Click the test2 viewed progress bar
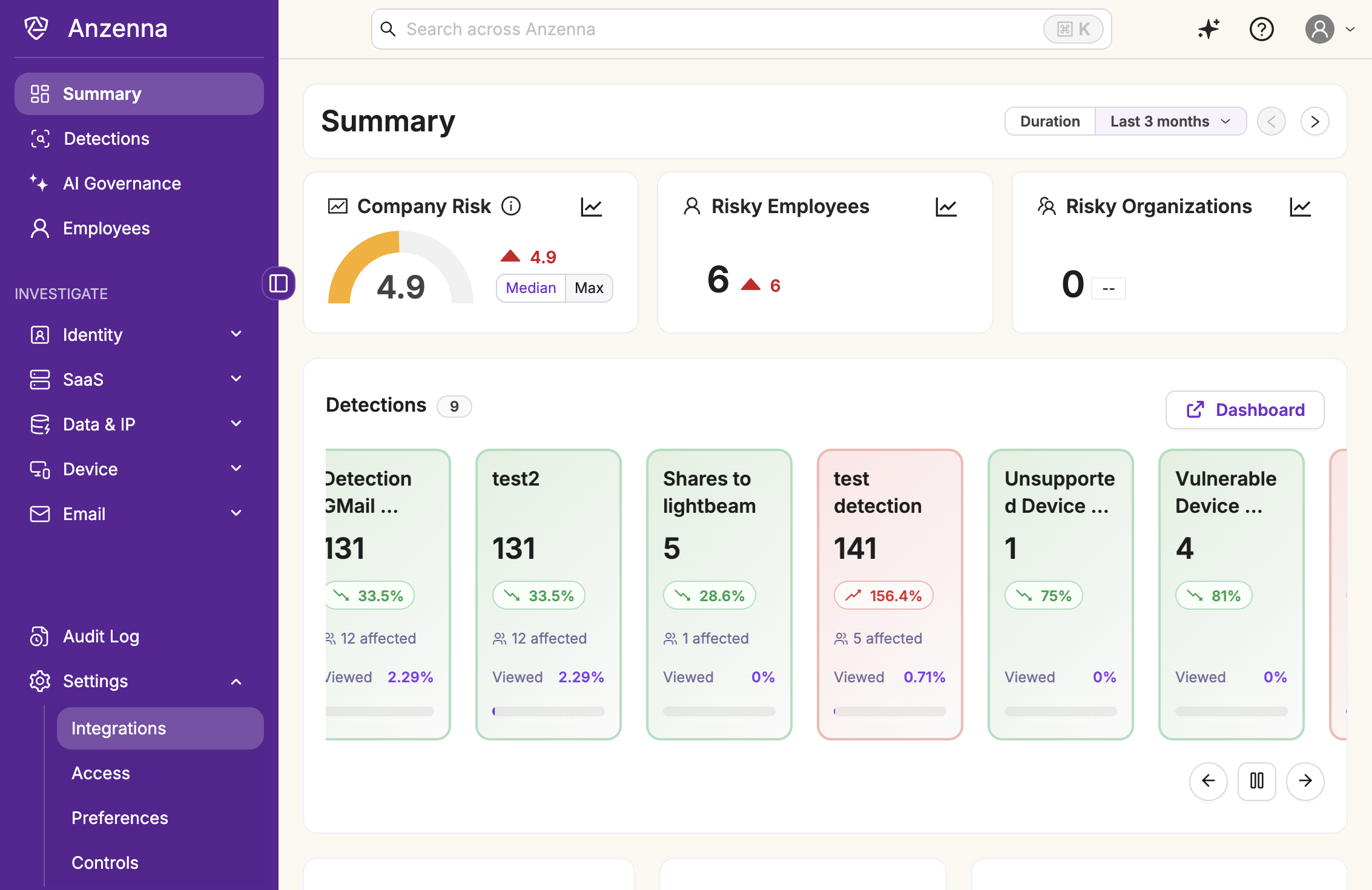Screen dimensions: 1372x890 coord(548,711)
